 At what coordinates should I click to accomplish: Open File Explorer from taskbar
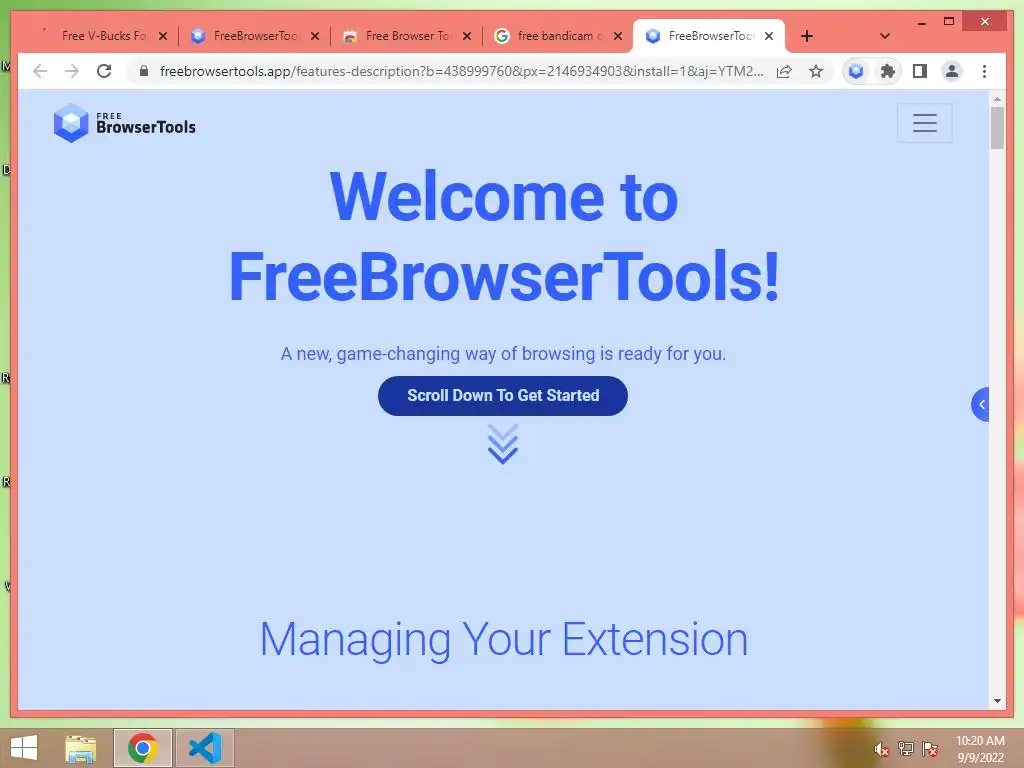80,748
